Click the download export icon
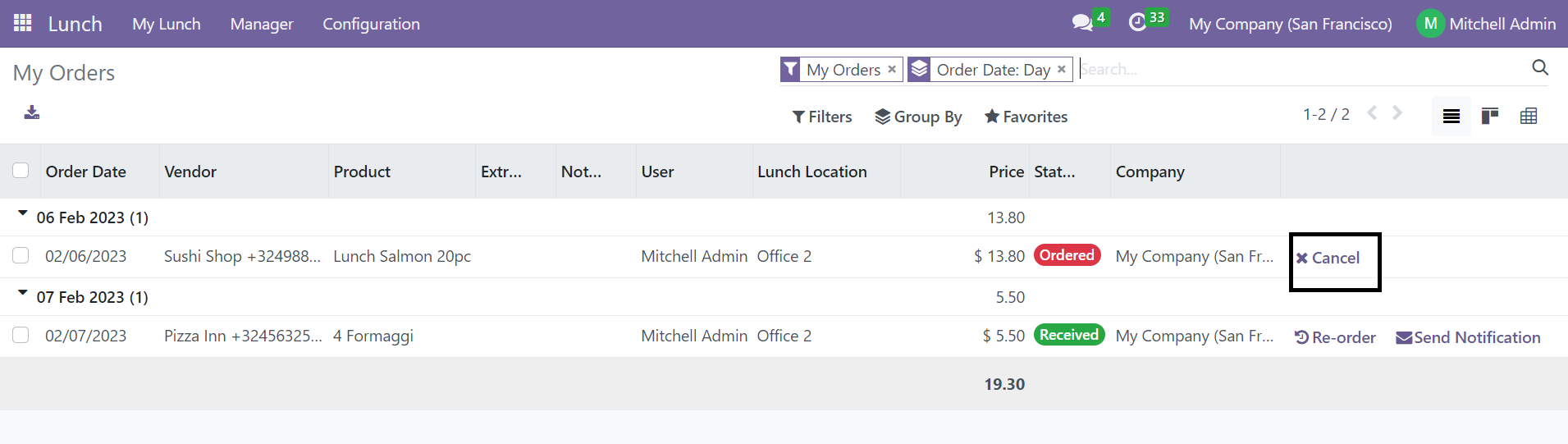Screen dimensions: 1568x444 click(x=32, y=112)
